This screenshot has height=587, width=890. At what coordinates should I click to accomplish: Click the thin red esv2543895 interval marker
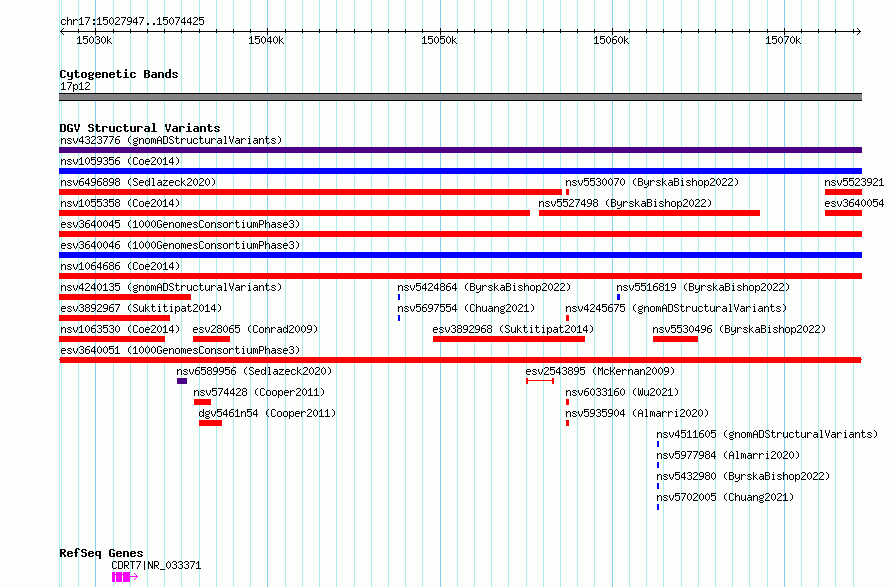(x=540, y=381)
